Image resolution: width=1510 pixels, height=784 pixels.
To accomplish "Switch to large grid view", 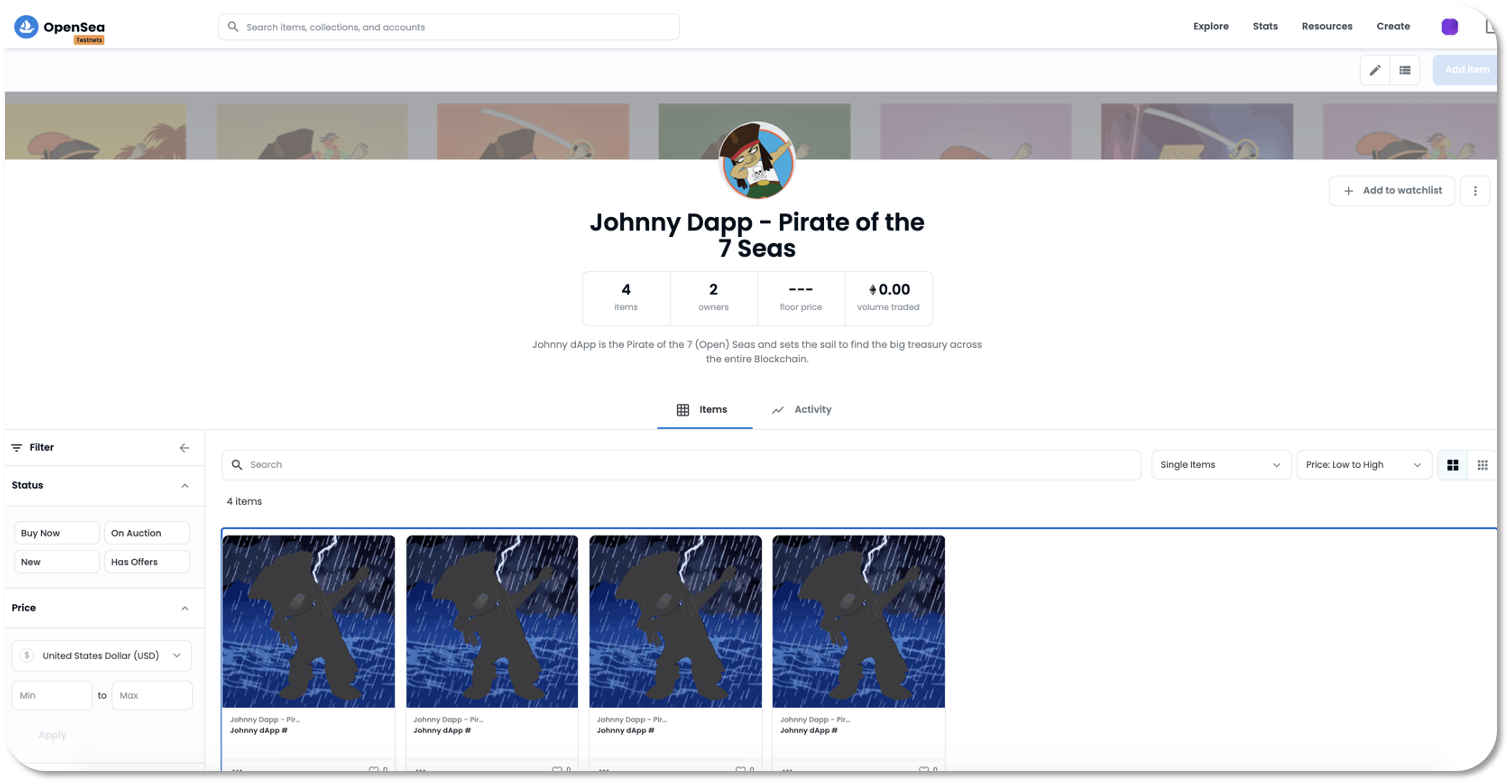I will pos(1452,465).
